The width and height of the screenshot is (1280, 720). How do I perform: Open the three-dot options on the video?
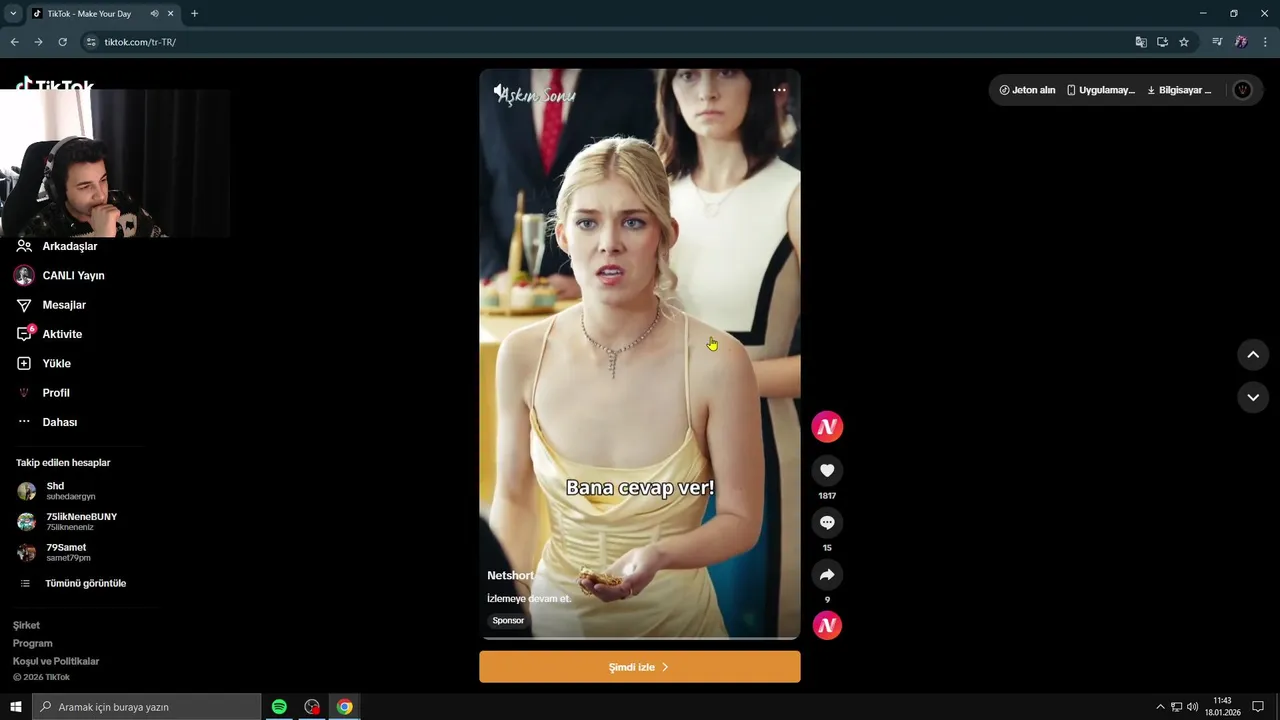[779, 90]
